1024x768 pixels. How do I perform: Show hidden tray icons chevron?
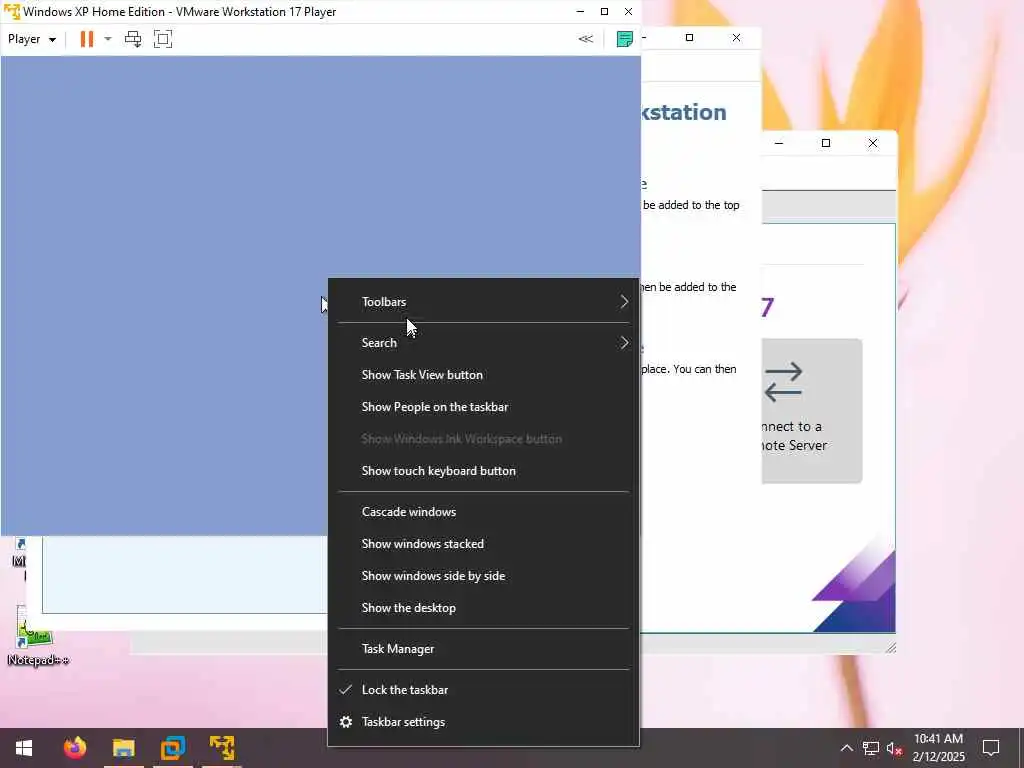click(x=846, y=748)
